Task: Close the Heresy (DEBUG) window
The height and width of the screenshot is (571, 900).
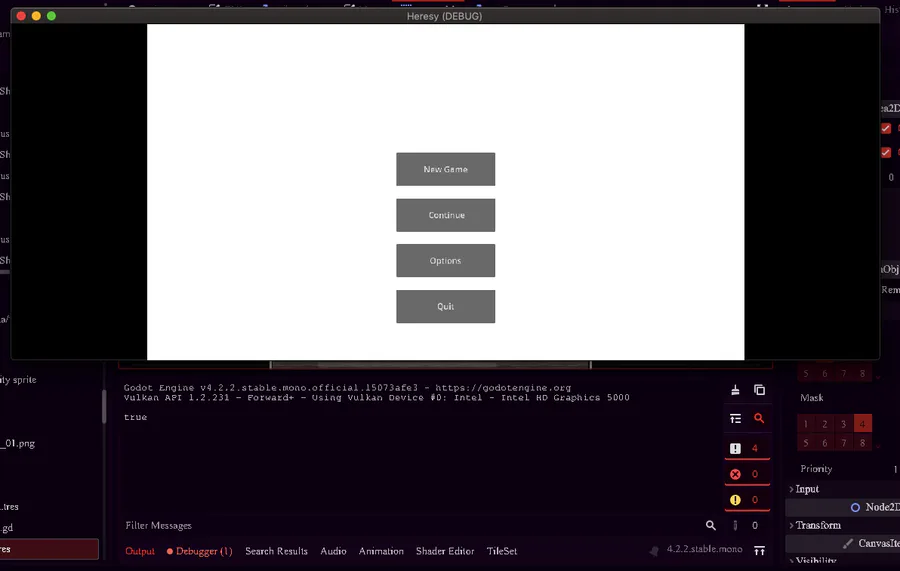Action: click(21, 16)
